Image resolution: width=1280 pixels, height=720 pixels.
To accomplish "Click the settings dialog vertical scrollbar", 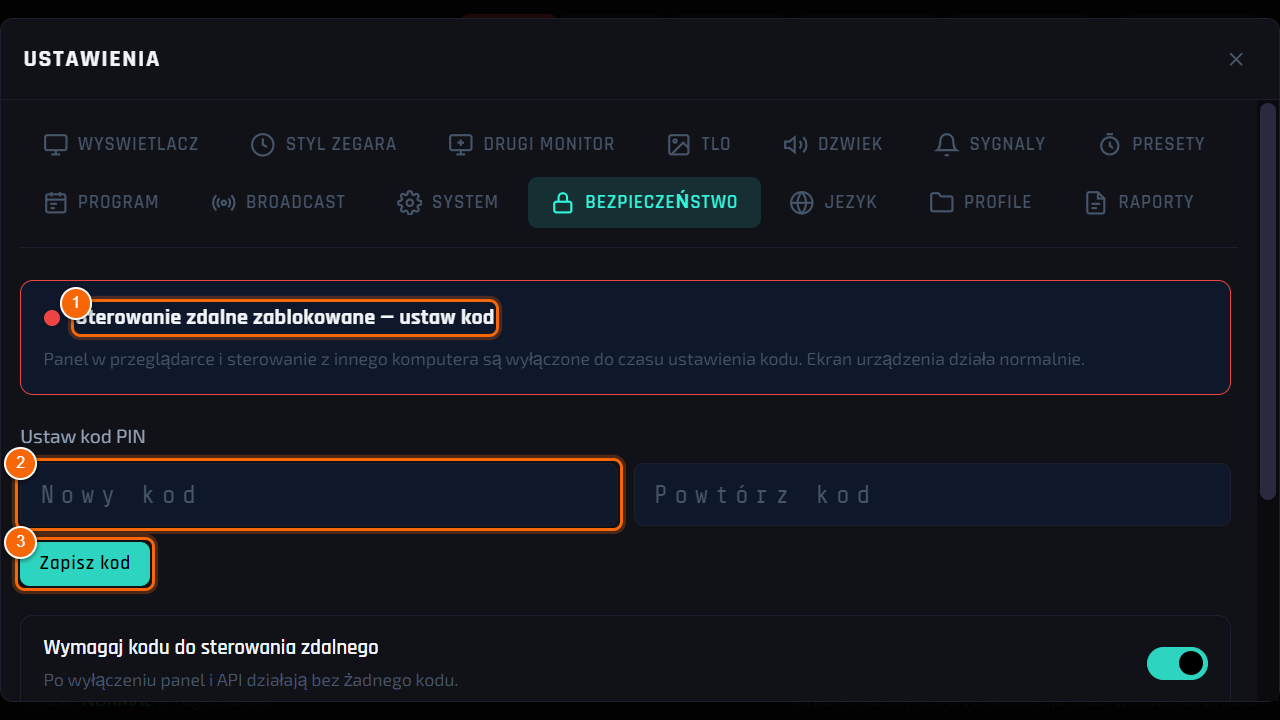I will 1267,300.
